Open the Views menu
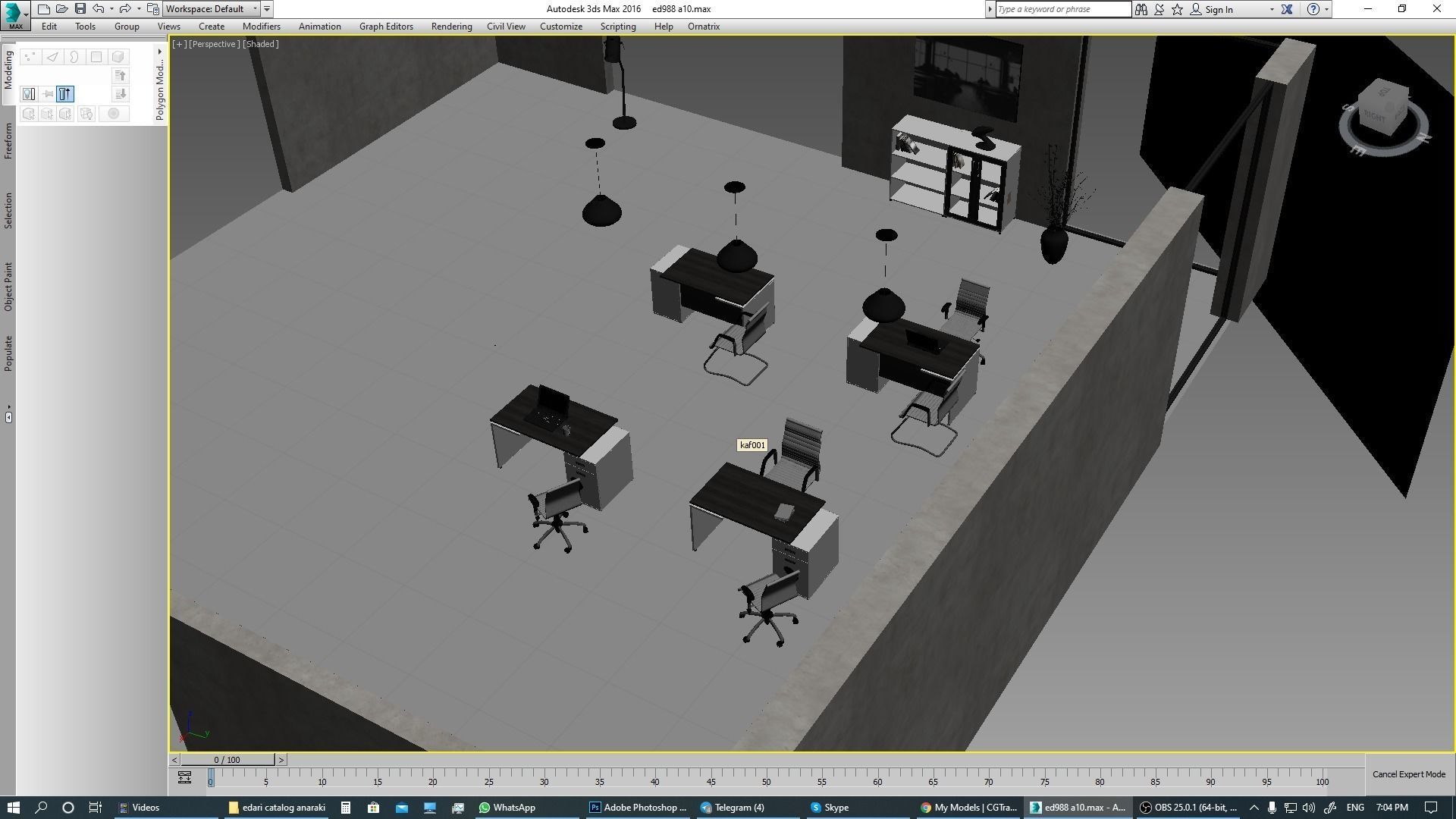This screenshot has height=819, width=1456. [x=168, y=27]
